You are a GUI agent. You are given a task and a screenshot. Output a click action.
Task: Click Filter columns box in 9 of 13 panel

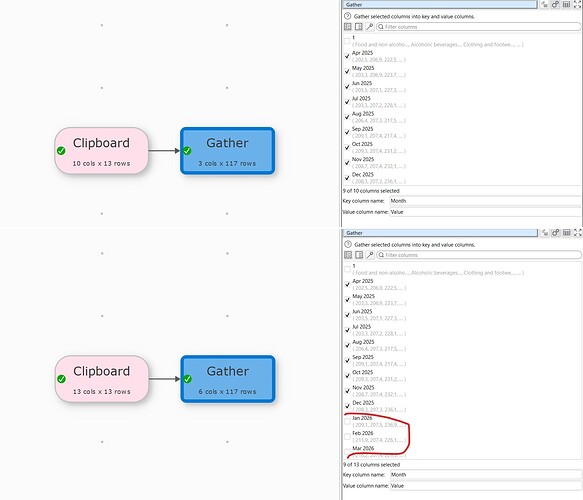[x=479, y=255]
